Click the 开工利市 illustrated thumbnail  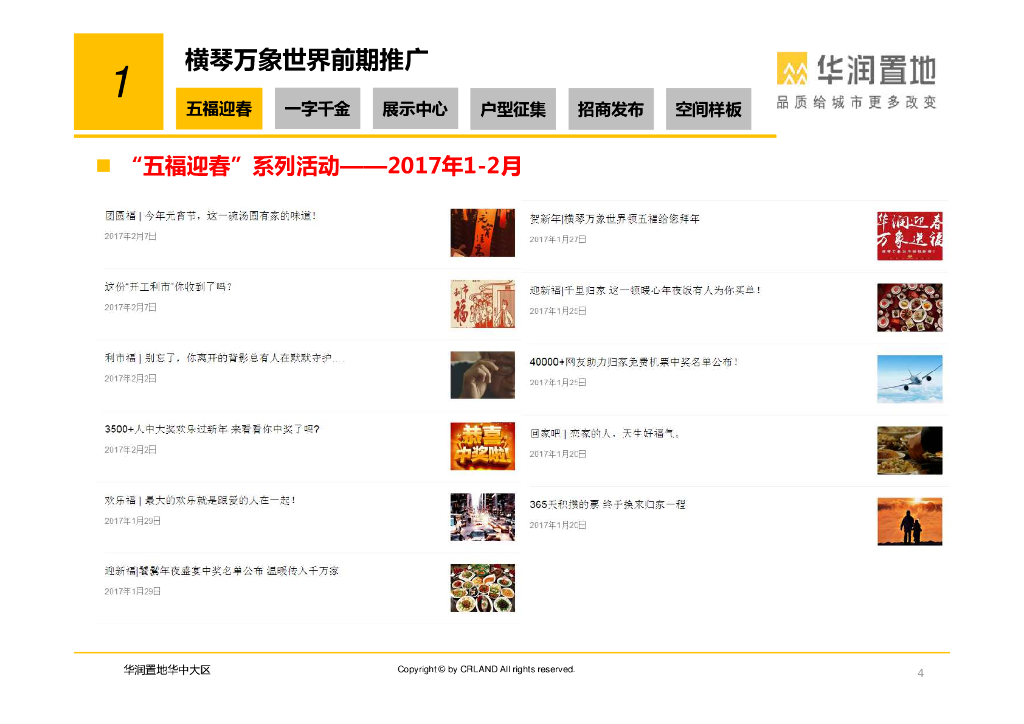click(483, 304)
